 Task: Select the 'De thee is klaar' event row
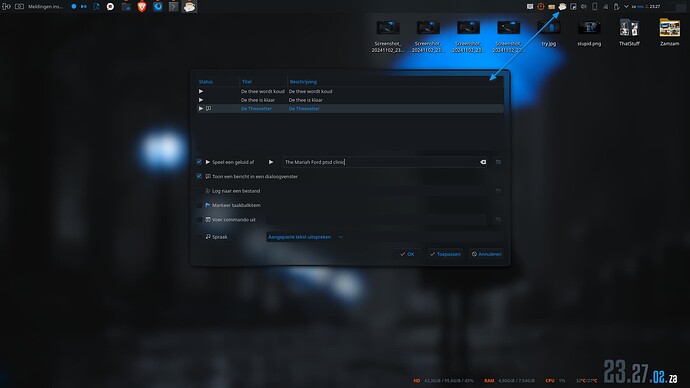pyautogui.click(x=350, y=100)
